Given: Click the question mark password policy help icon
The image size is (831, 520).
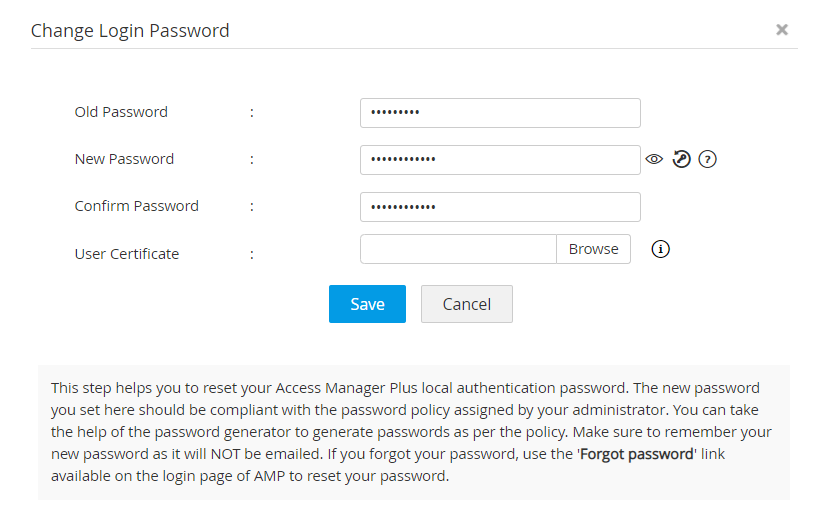Looking at the screenshot, I should click(708, 159).
